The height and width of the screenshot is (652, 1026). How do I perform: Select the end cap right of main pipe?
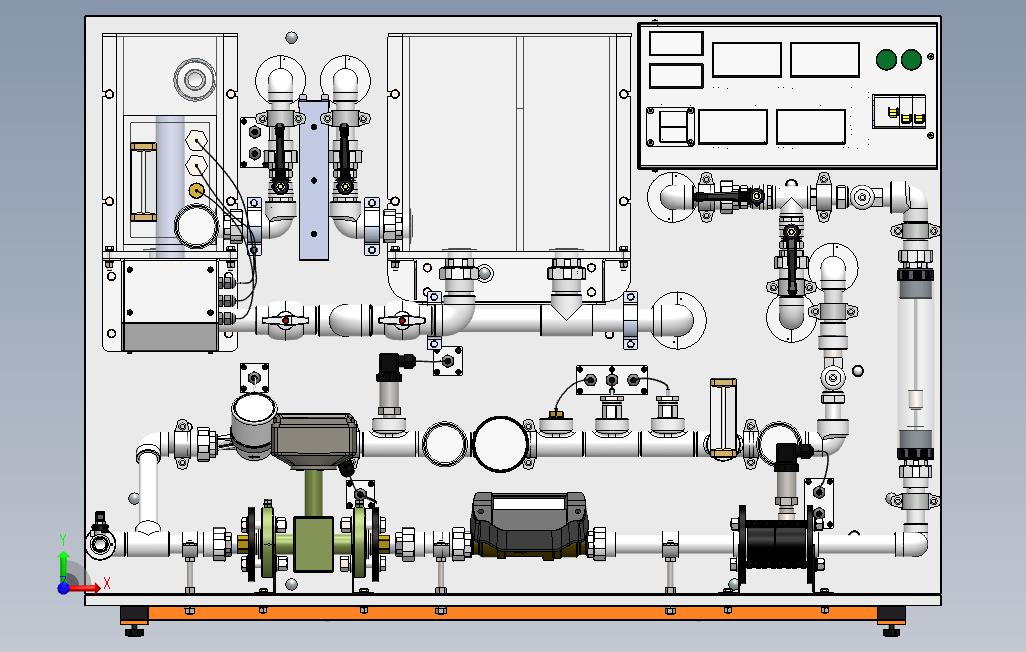[679, 320]
